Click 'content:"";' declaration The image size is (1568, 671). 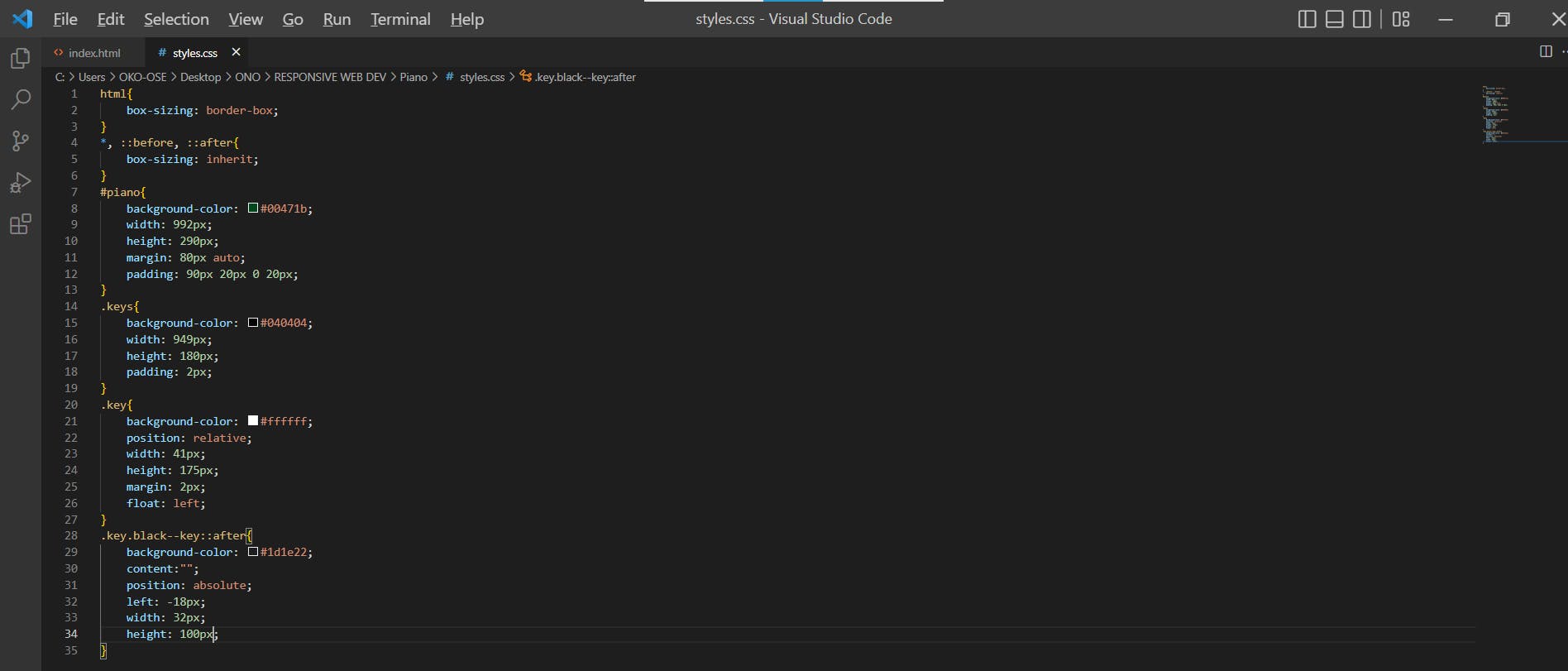(x=163, y=568)
